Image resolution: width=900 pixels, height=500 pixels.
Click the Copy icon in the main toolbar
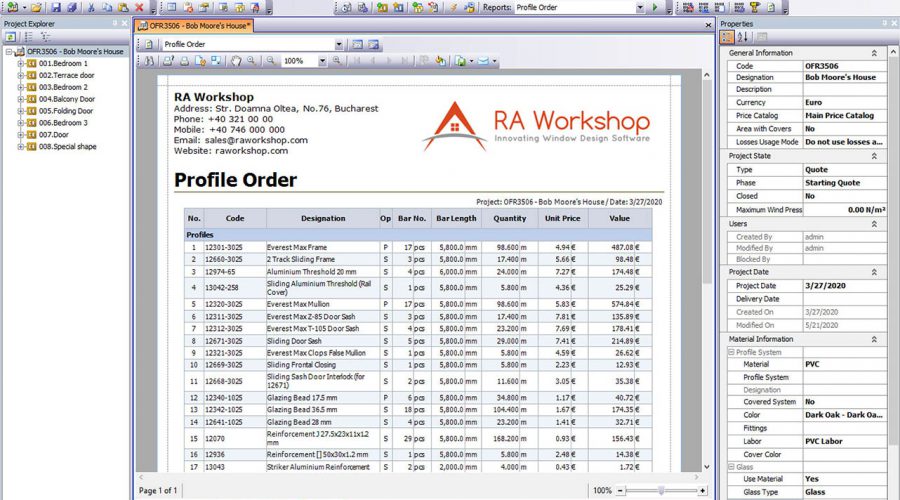(107, 7)
